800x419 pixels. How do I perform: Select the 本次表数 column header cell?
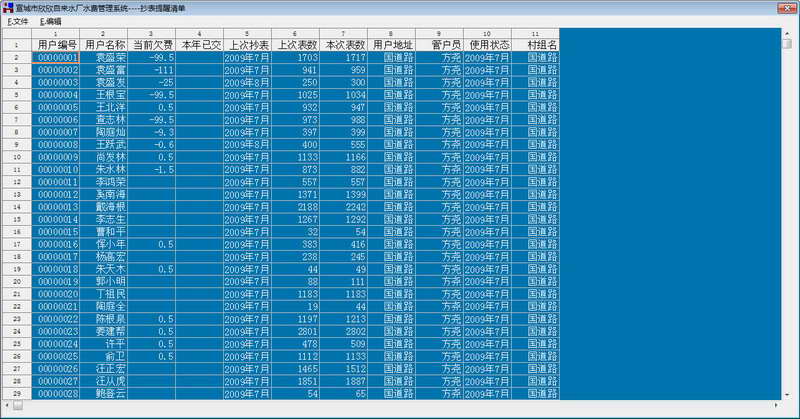(343, 45)
